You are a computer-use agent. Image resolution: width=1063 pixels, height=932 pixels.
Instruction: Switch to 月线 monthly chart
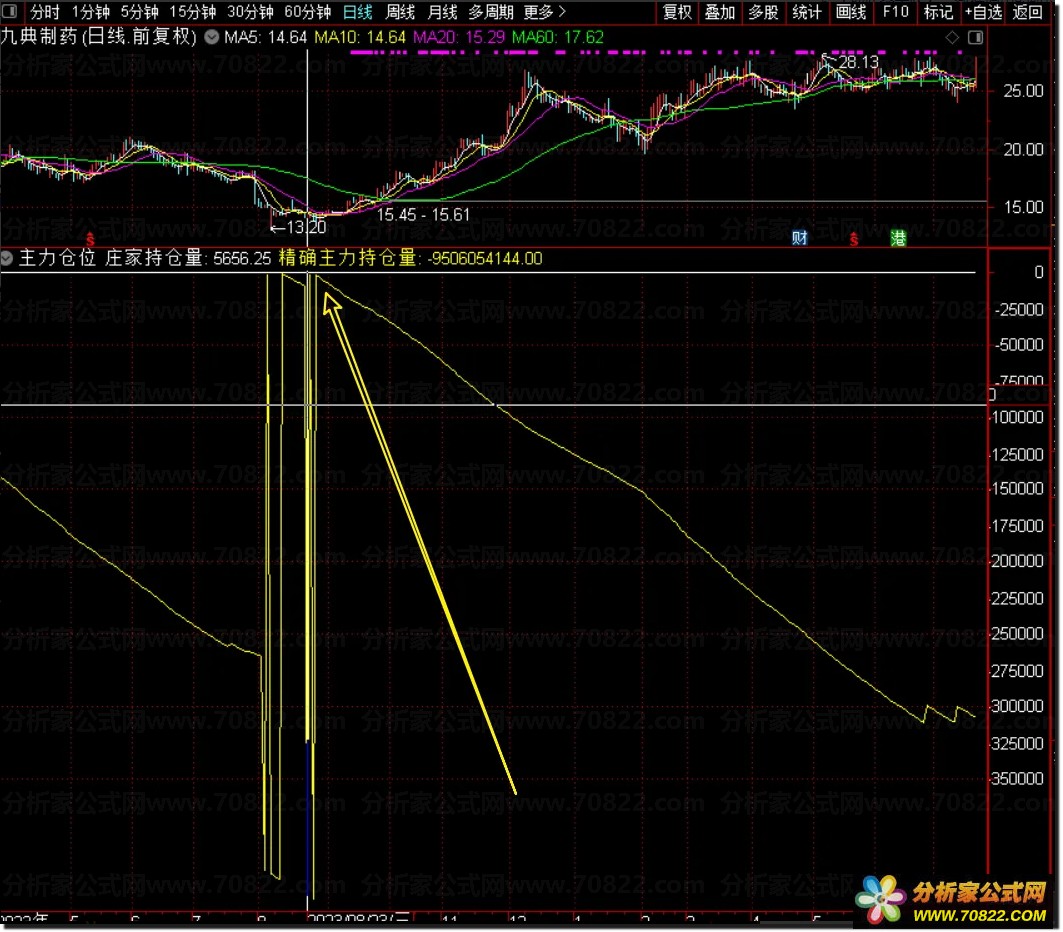442,12
